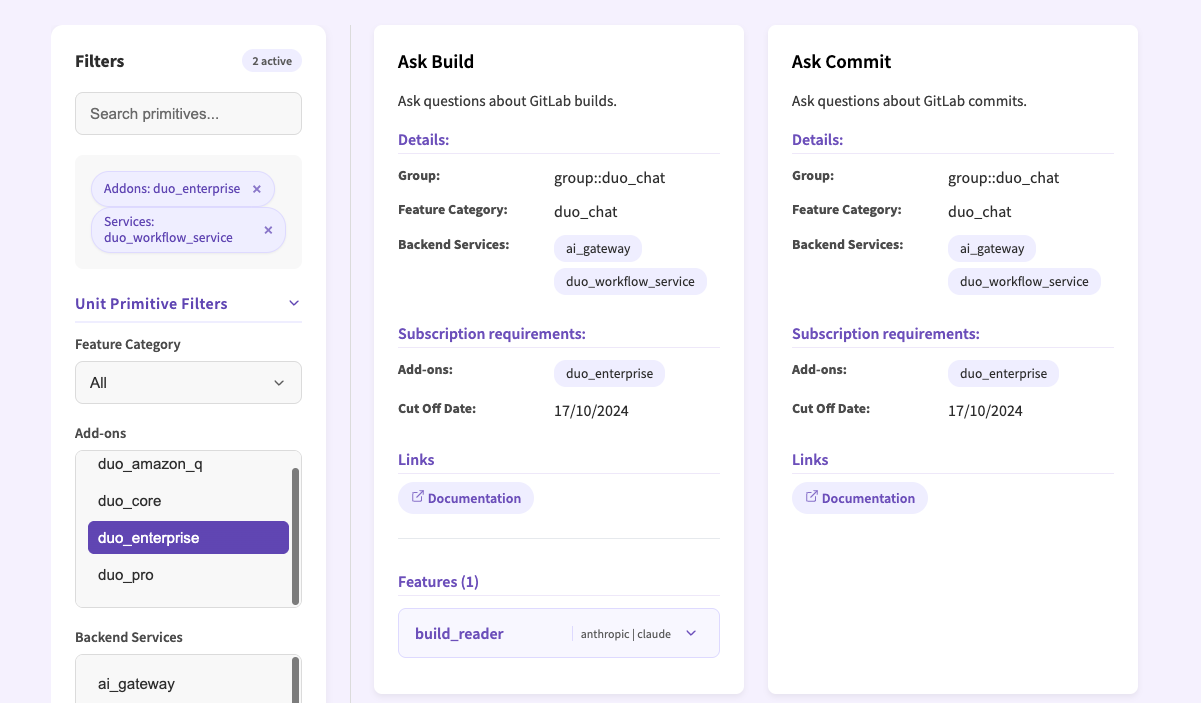The width and height of the screenshot is (1201, 703).
Task: Click the build_reader feature name
Action: pos(459,632)
